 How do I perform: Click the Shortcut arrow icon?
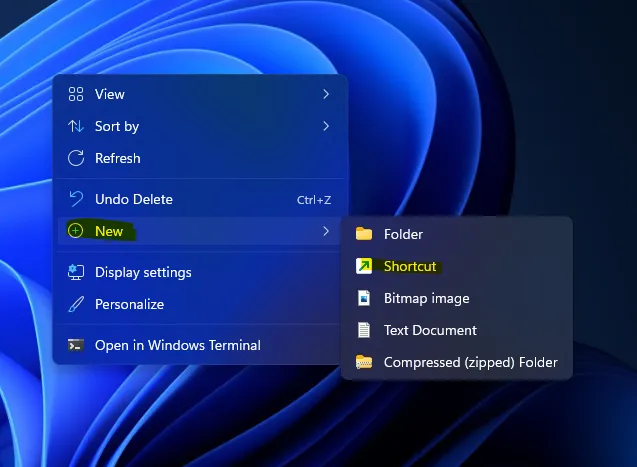364,266
